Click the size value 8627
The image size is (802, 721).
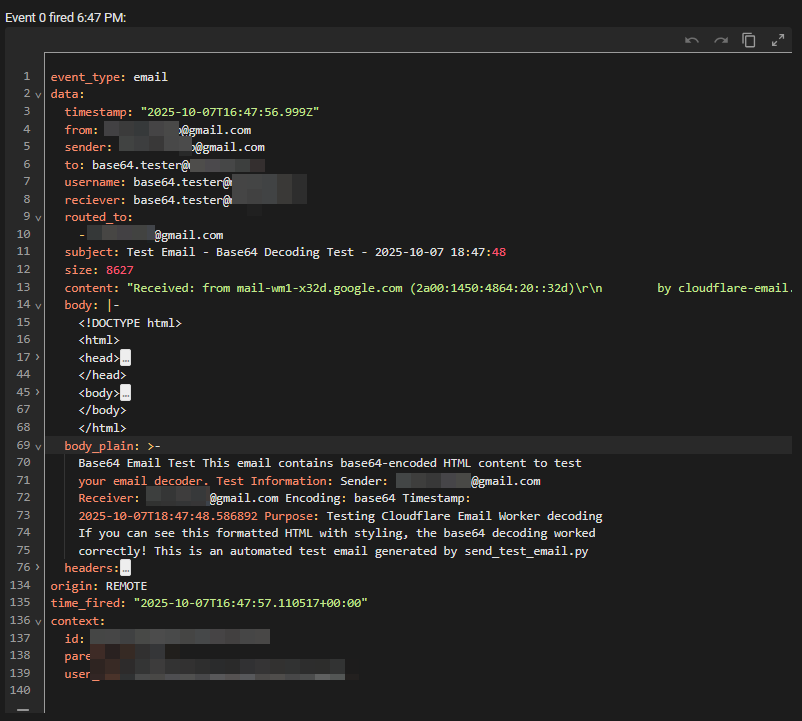click(x=120, y=270)
